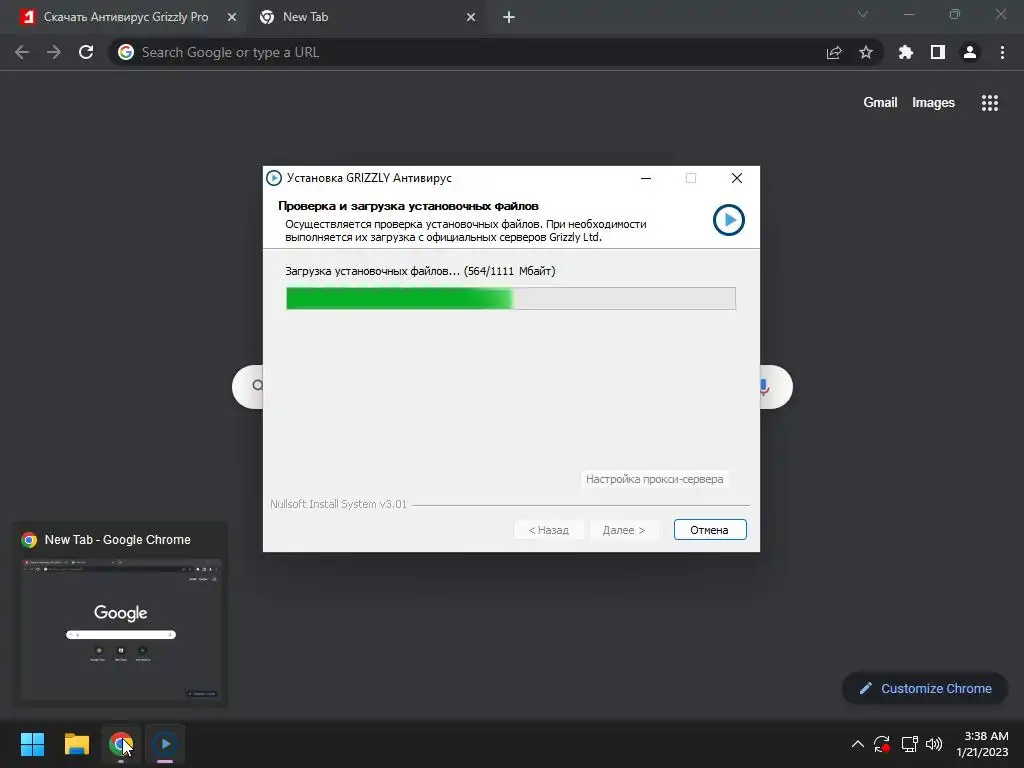Reload the page in Chrome
The height and width of the screenshot is (768, 1024).
[x=86, y=52]
